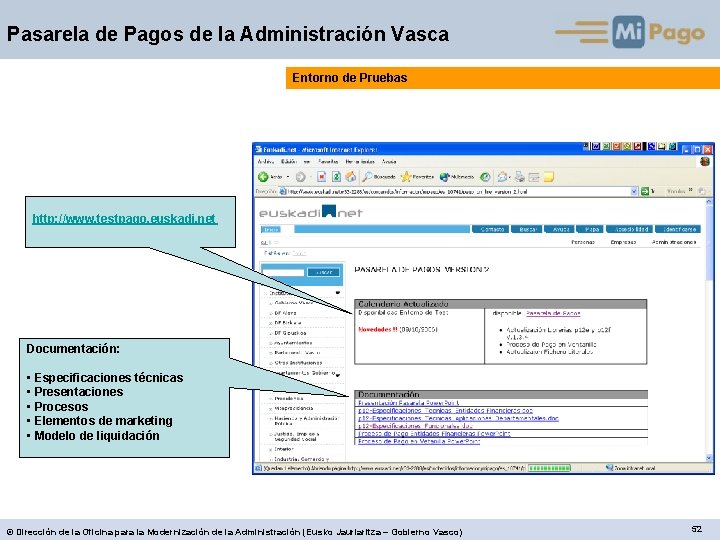
Task: Open Especificaciones Técnicas aplicaciones Departamentales doc
Action: 458,418
